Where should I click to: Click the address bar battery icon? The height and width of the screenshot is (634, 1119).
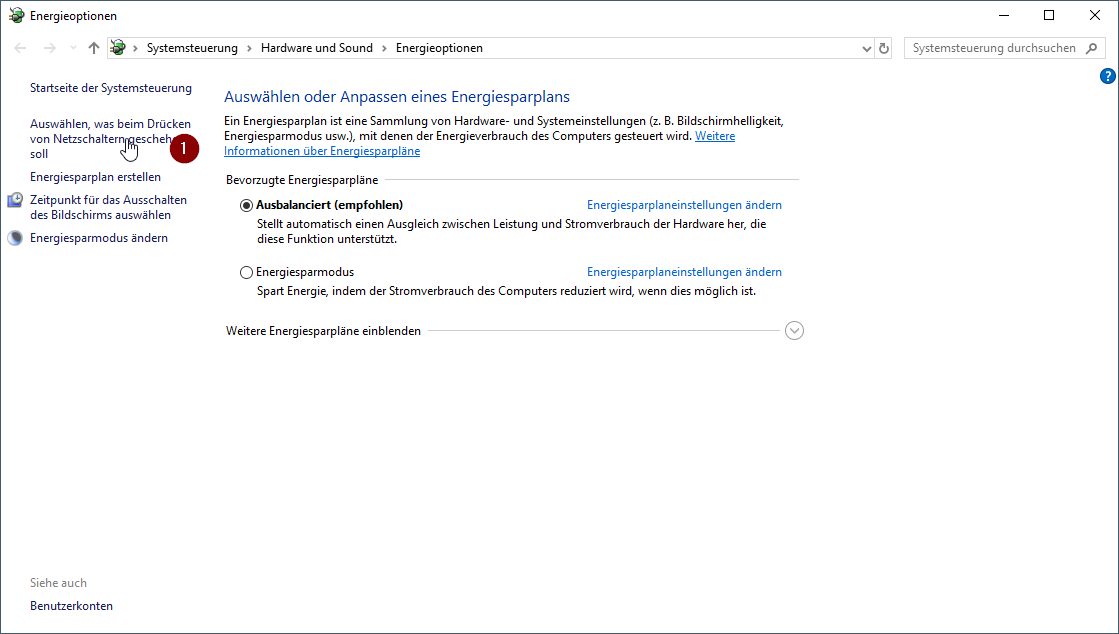[x=118, y=48]
